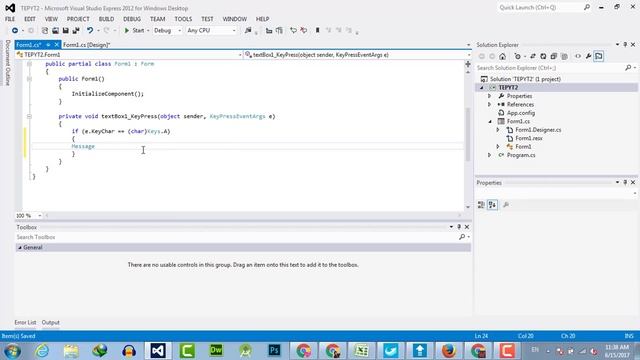Open the Error List tab
The image size is (640, 360).
point(25,322)
